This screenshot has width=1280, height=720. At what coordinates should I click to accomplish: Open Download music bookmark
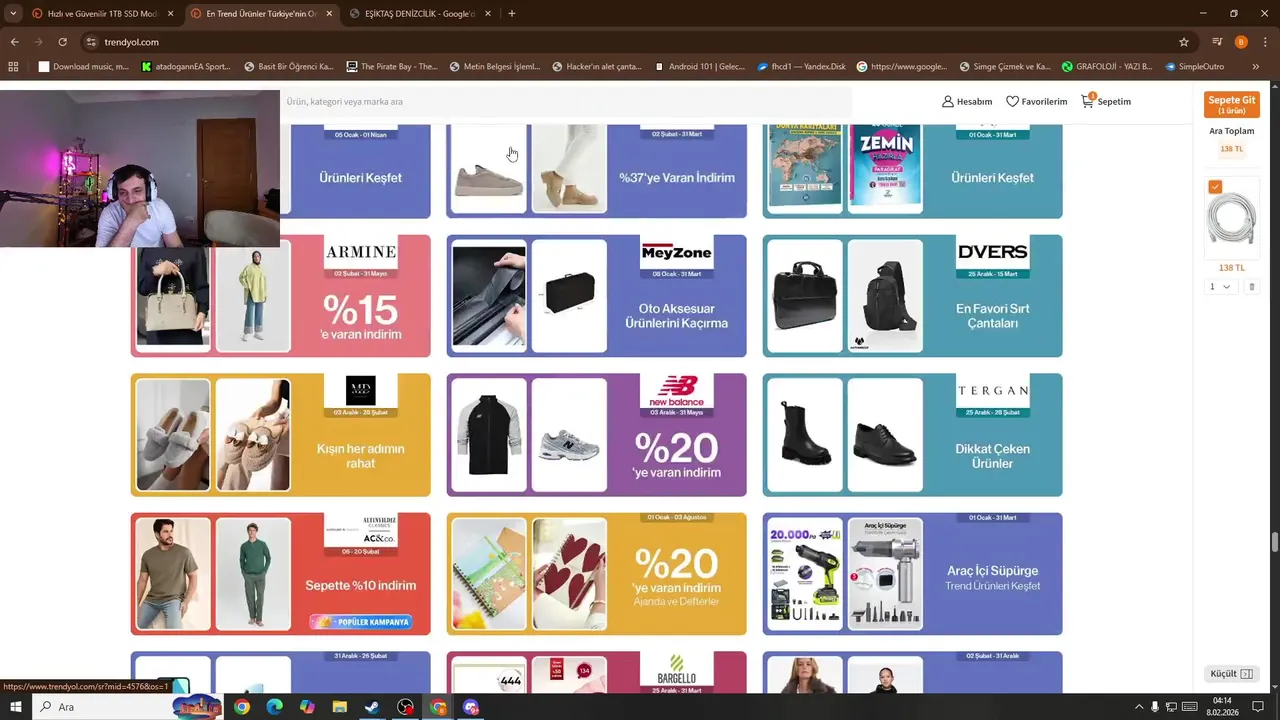pos(83,67)
